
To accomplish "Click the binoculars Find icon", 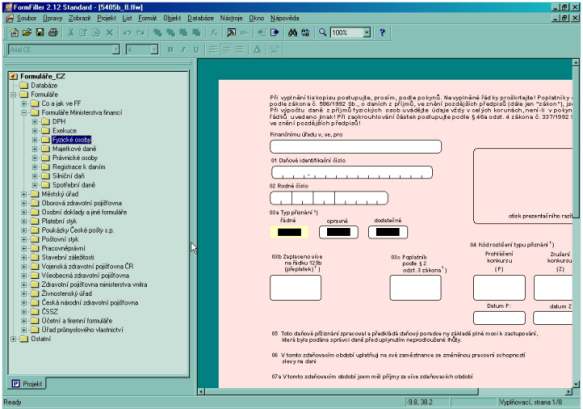I will point(293,33).
